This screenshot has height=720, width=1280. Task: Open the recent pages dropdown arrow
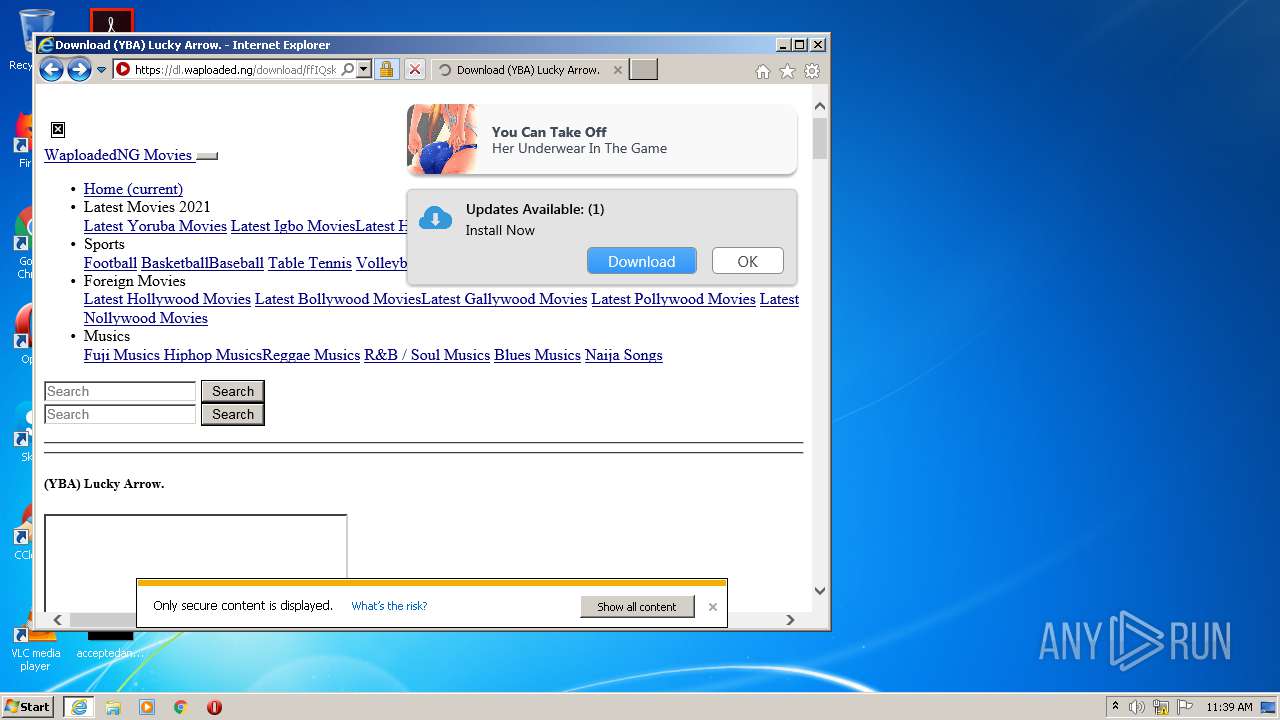pyautogui.click(x=101, y=70)
